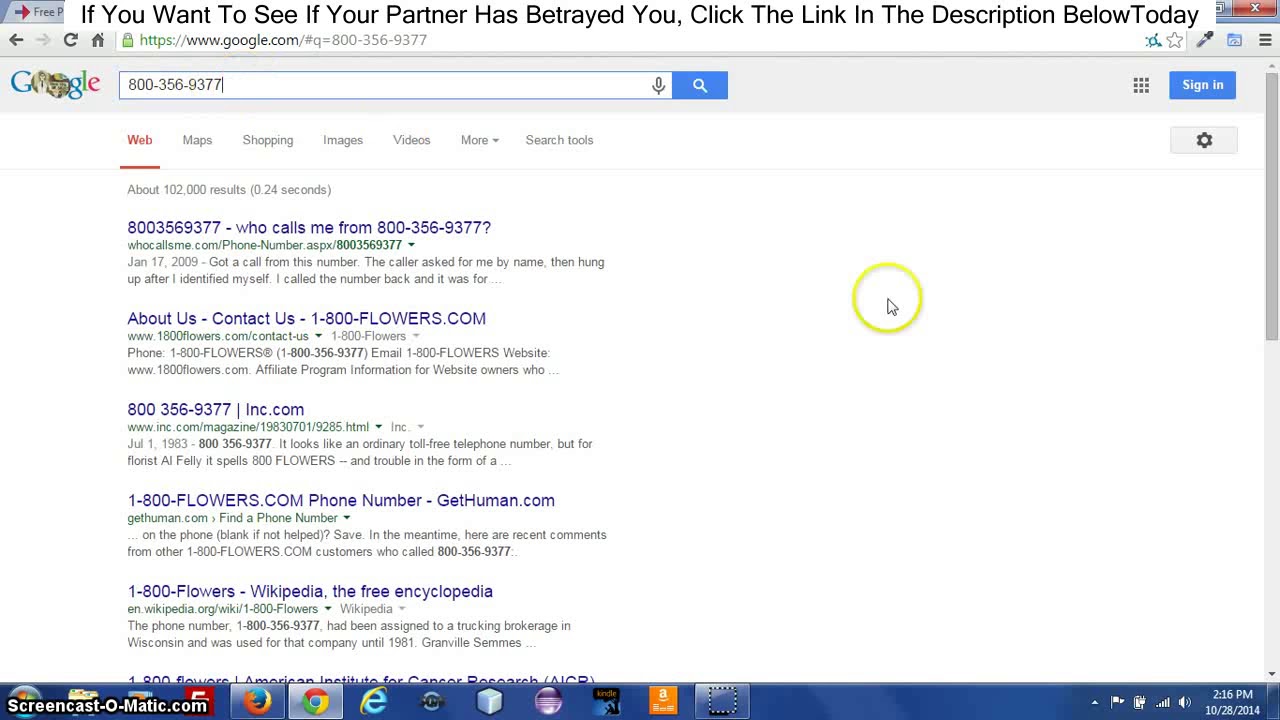Viewport: 1280px width, 720px height.
Task: Open the whocallsme 8003569377 result
Action: [309, 227]
